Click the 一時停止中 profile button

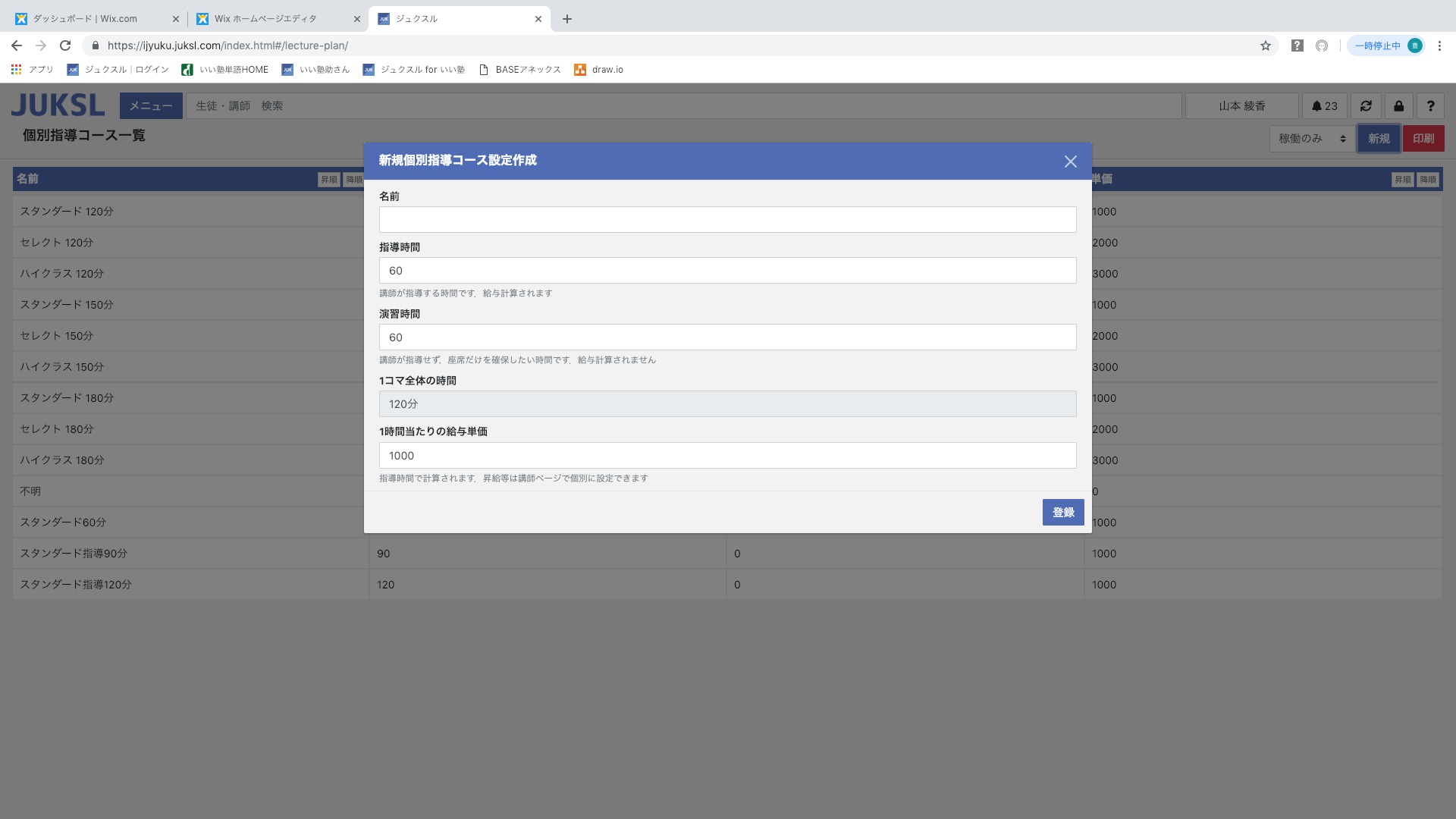tap(1387, 45)
